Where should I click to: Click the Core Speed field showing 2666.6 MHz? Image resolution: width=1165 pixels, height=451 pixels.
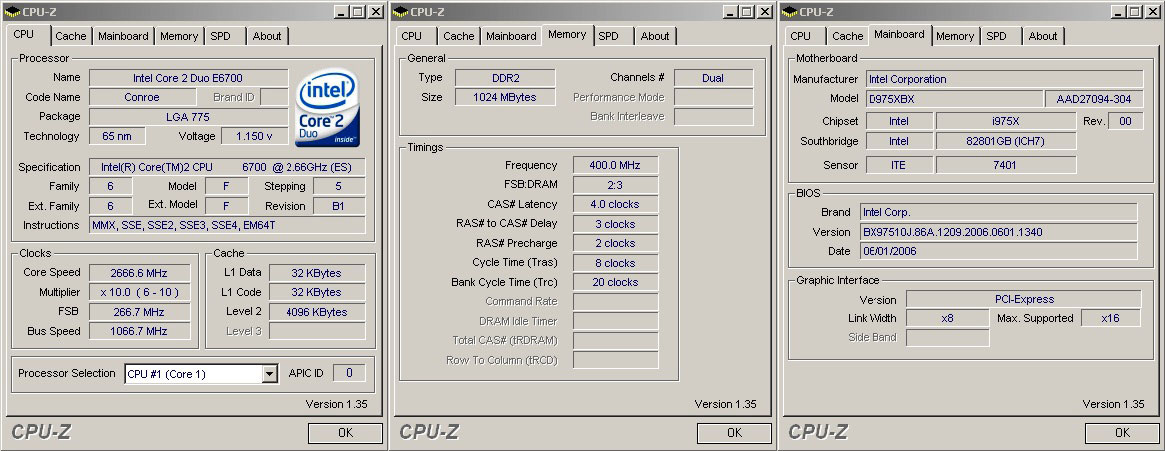click(x=127, y=273)
